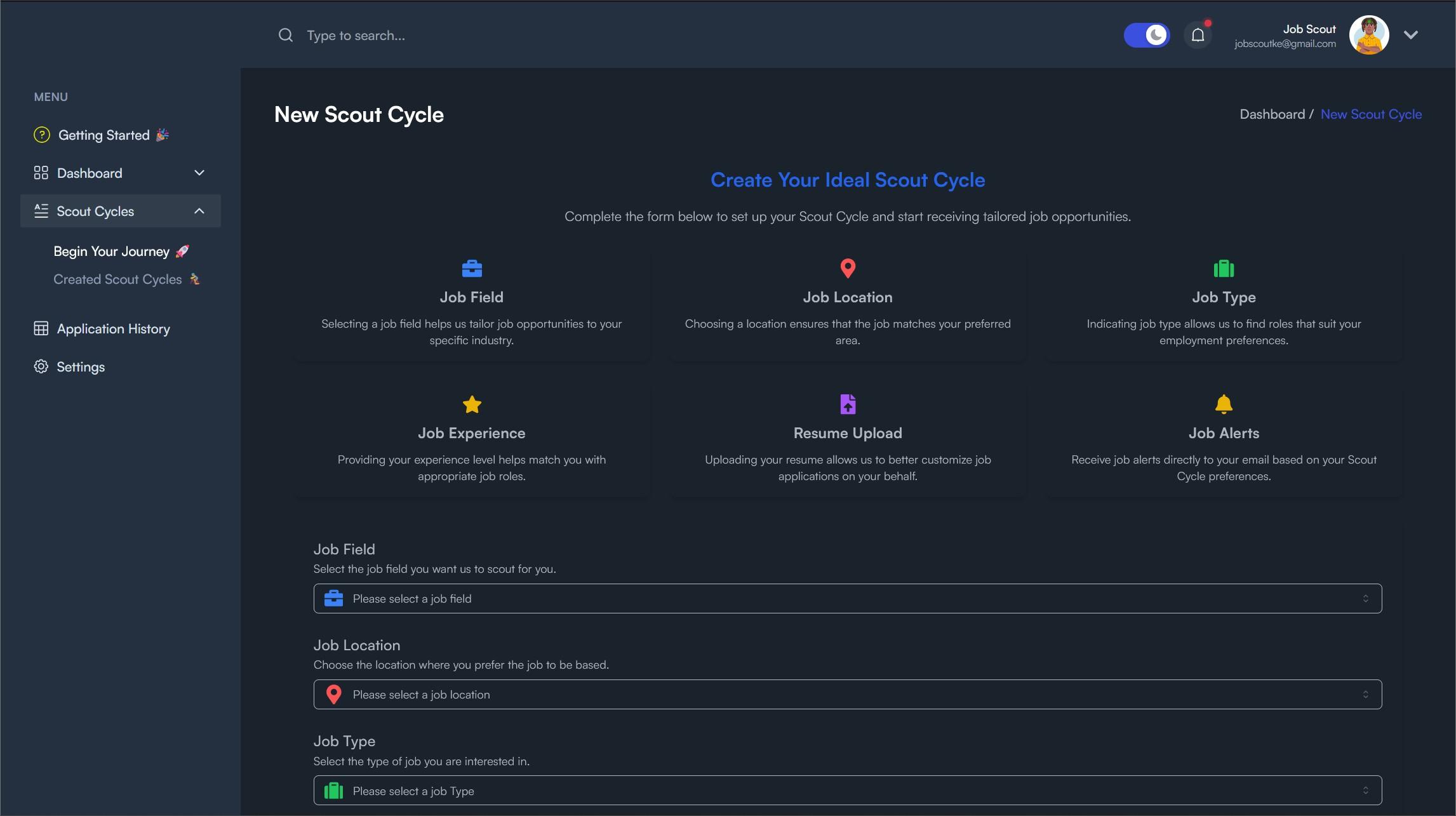Click Created Scout Cycles link
The width and height of the screenshot is (1456, 816).
coord(126,278)
